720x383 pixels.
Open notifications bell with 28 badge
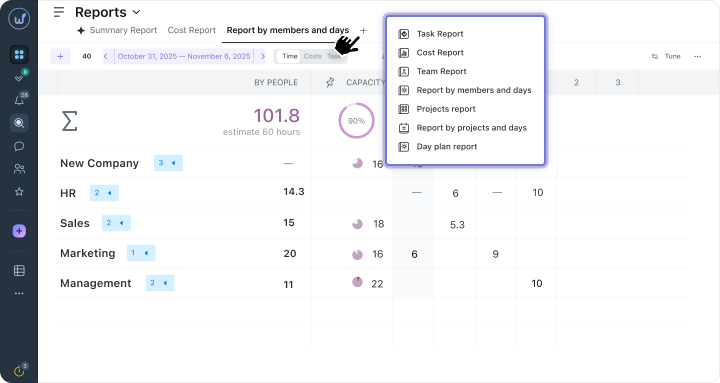click(x=19, y=100)
